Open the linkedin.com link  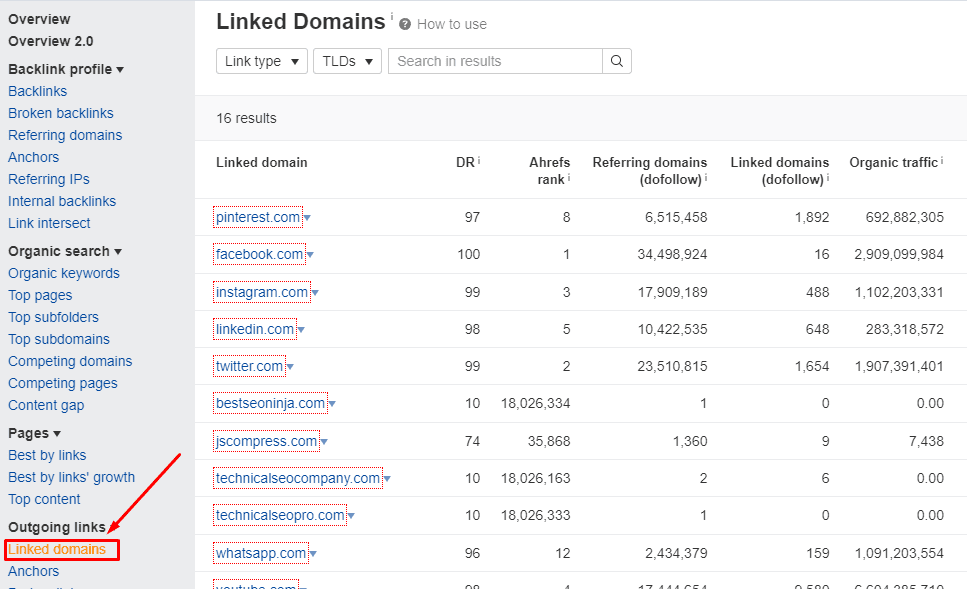(x=255, y=329)
